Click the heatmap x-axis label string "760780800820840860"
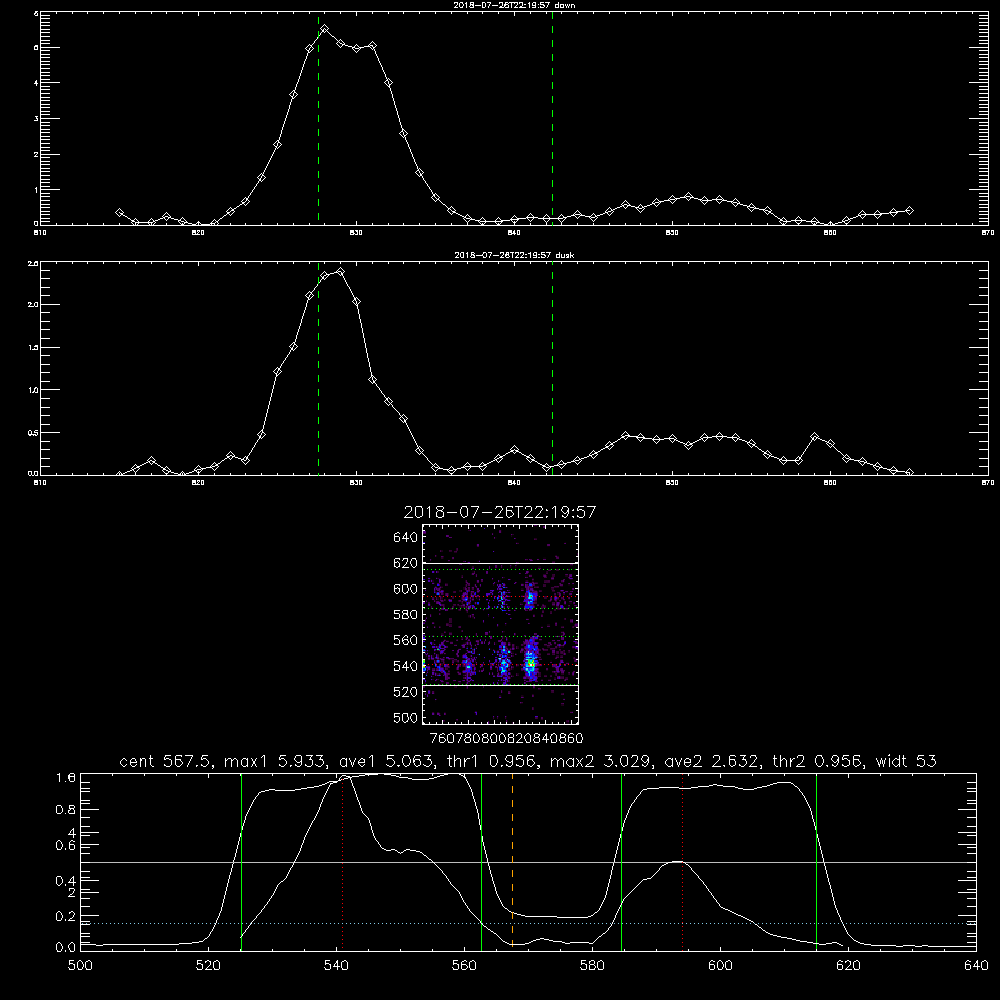 [x=506, y=739]
